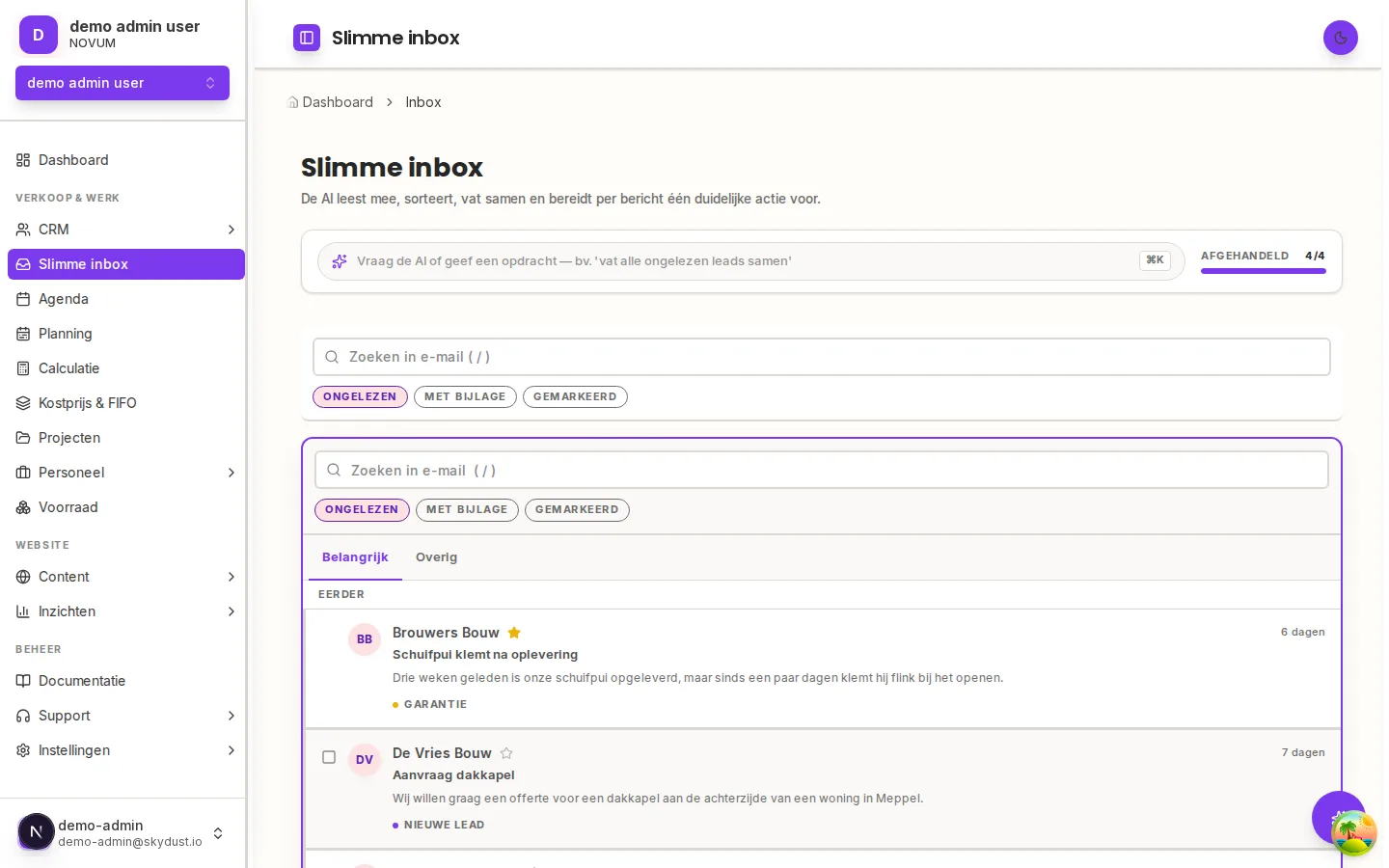Select the Slimme inbox sidebar item
1389x868 pixels.
[x=125, y=264]
